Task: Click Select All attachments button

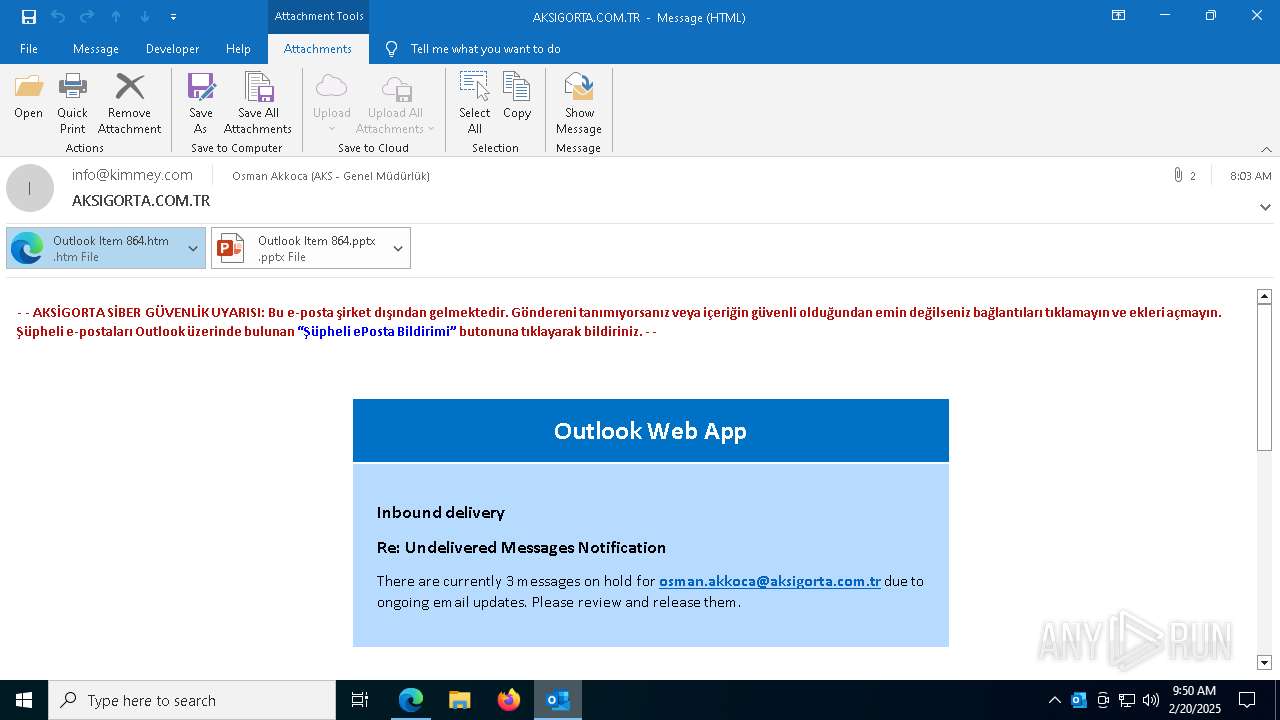Action: click(475, 104)
